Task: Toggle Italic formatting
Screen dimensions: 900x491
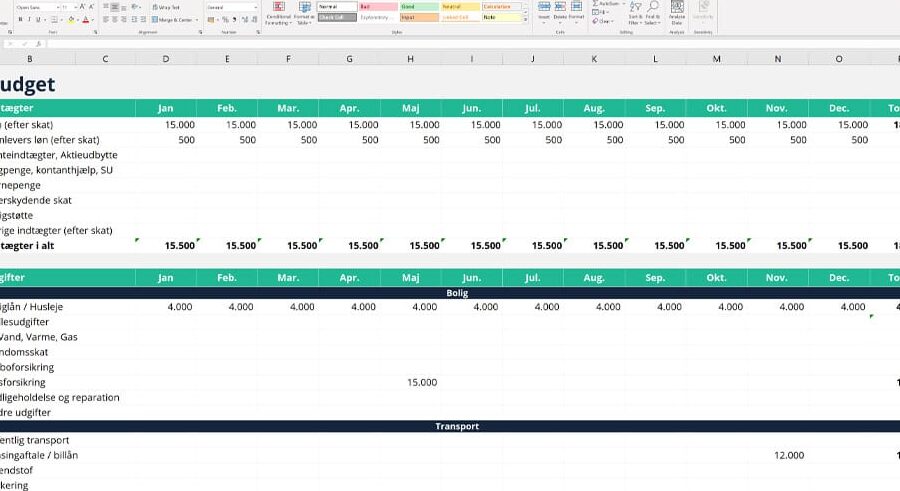Action: (x=29, y=20)
